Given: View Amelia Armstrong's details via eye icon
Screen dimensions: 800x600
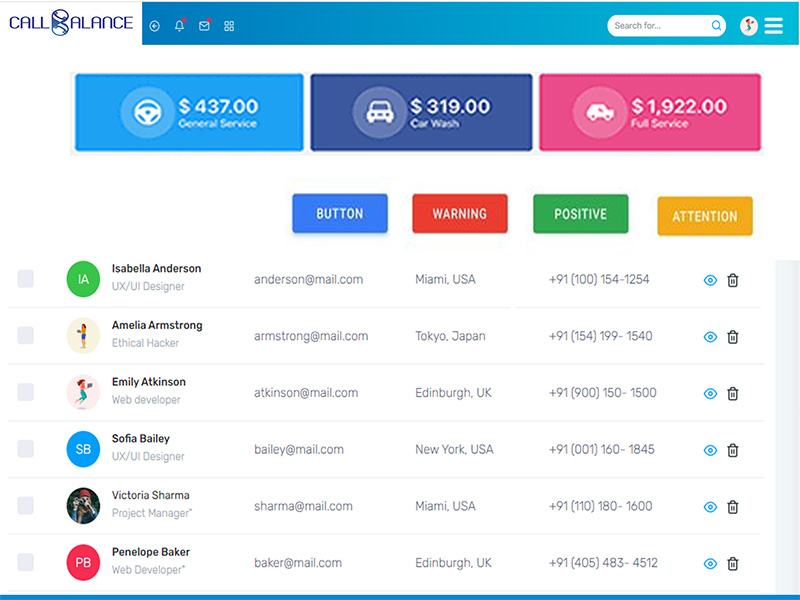Looking at the screenshot, I should click(710, 337).
